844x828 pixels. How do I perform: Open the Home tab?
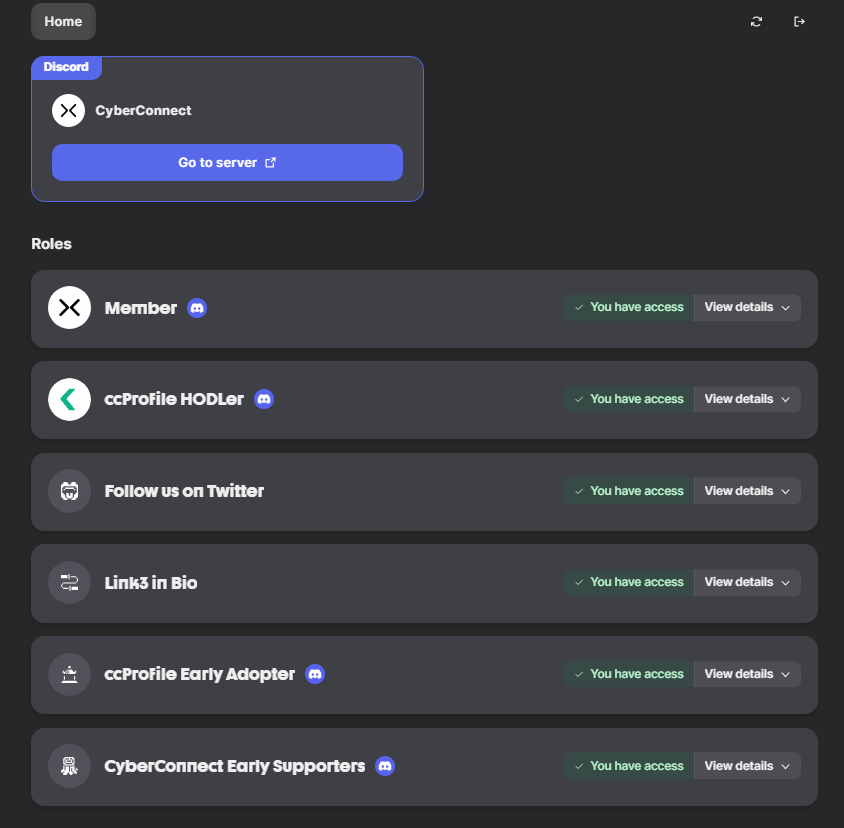click(x=63, y=21)
